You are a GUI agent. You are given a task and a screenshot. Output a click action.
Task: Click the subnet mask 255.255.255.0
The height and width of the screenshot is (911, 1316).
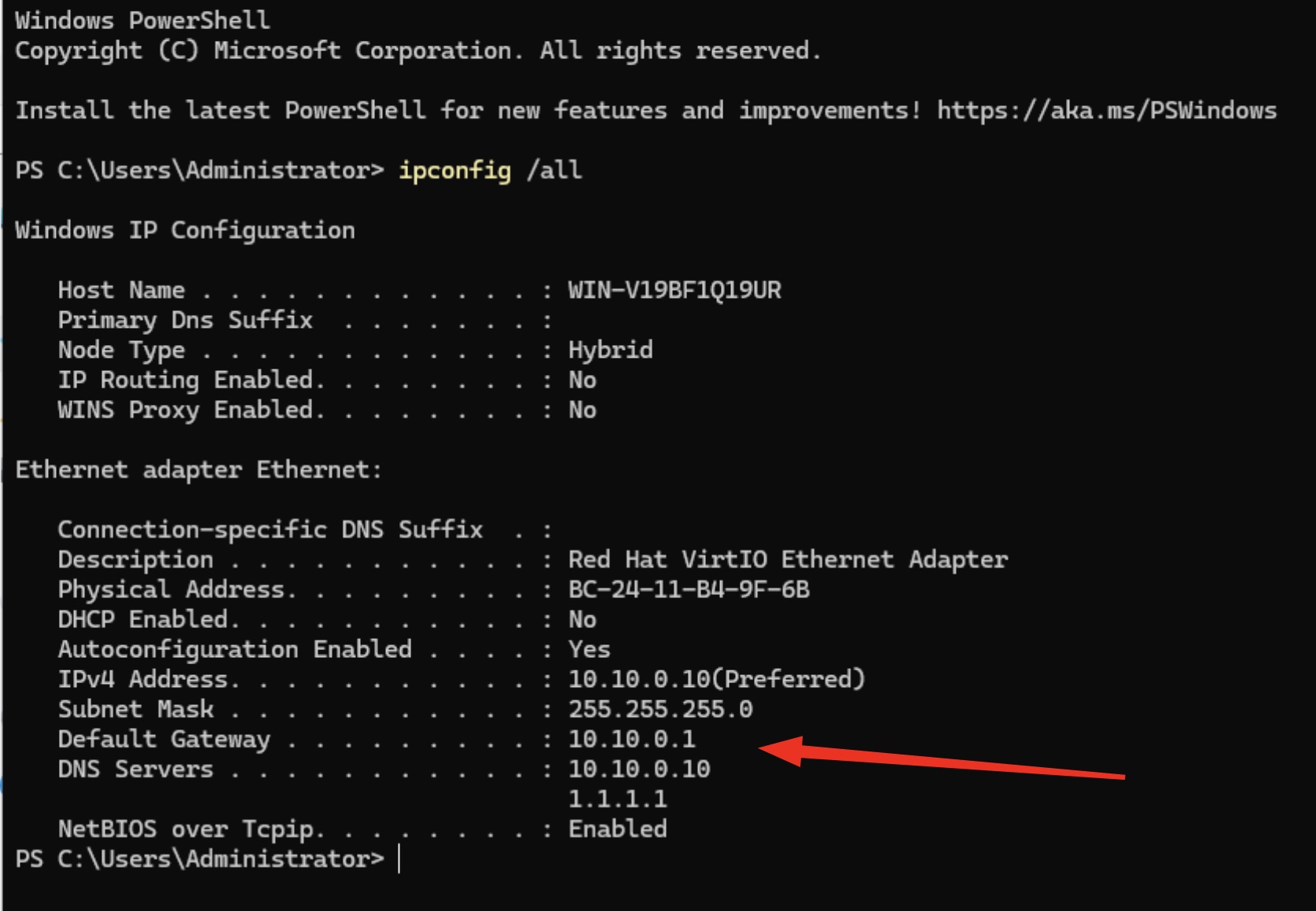coord(660,709)
